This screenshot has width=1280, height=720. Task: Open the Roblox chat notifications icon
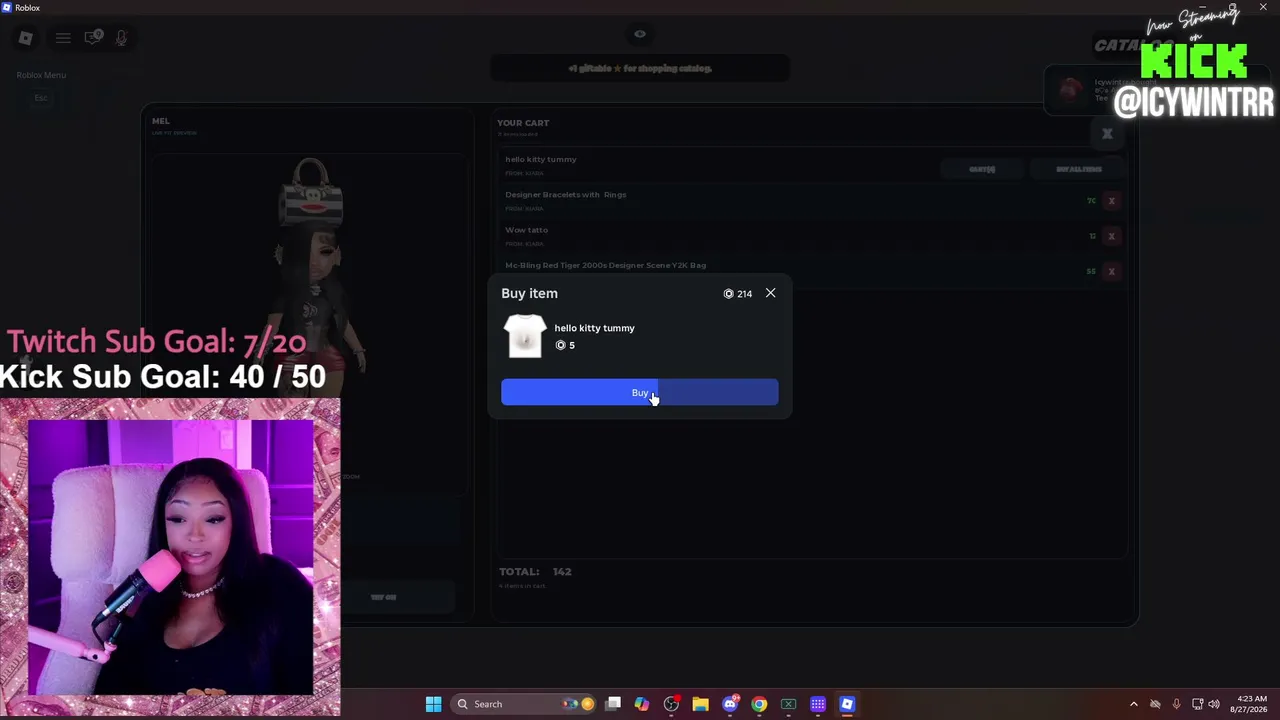[93, 38]
